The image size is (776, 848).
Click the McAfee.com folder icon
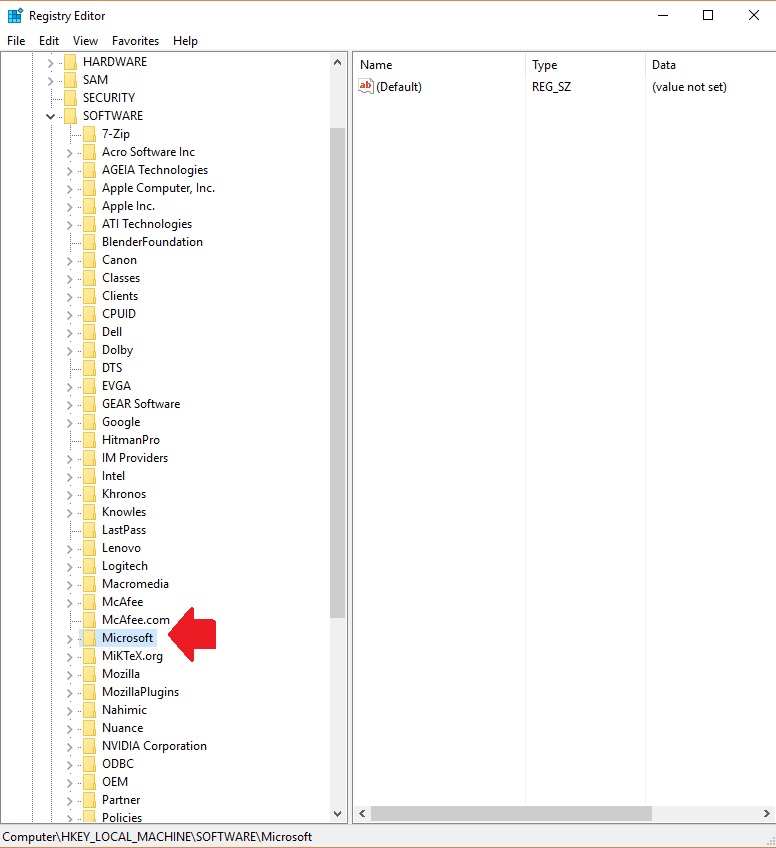point(89,620)
